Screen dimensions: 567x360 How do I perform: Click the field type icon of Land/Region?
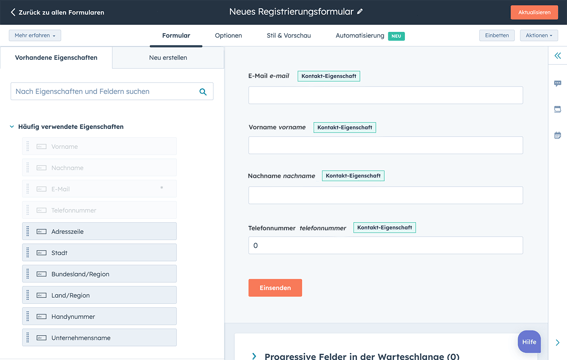[42, 295]
